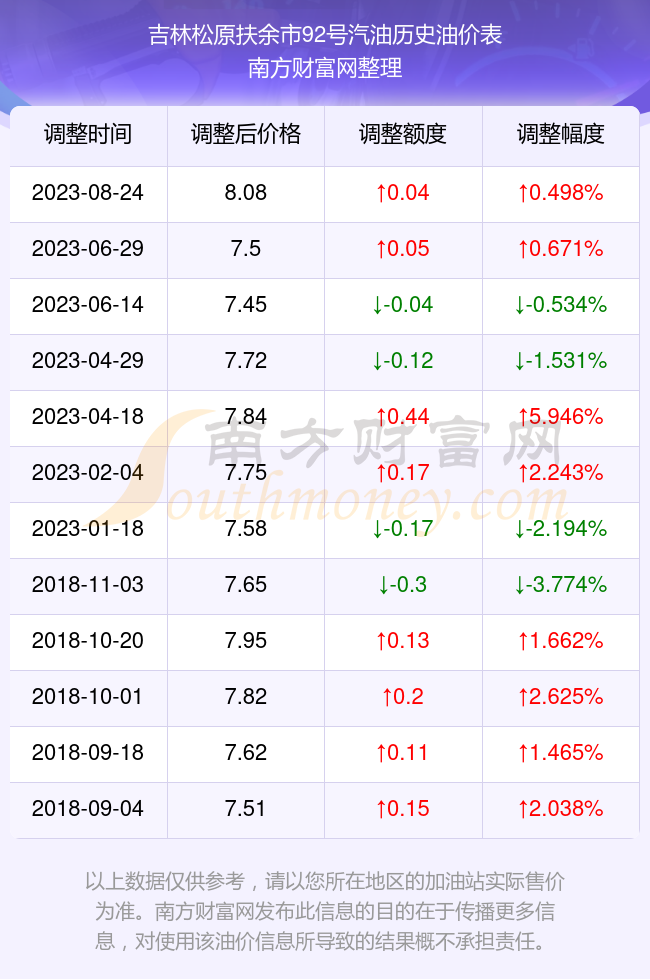
Task: Click the disclaimer paragraph at bottom
Action: [x=325, y=911]
